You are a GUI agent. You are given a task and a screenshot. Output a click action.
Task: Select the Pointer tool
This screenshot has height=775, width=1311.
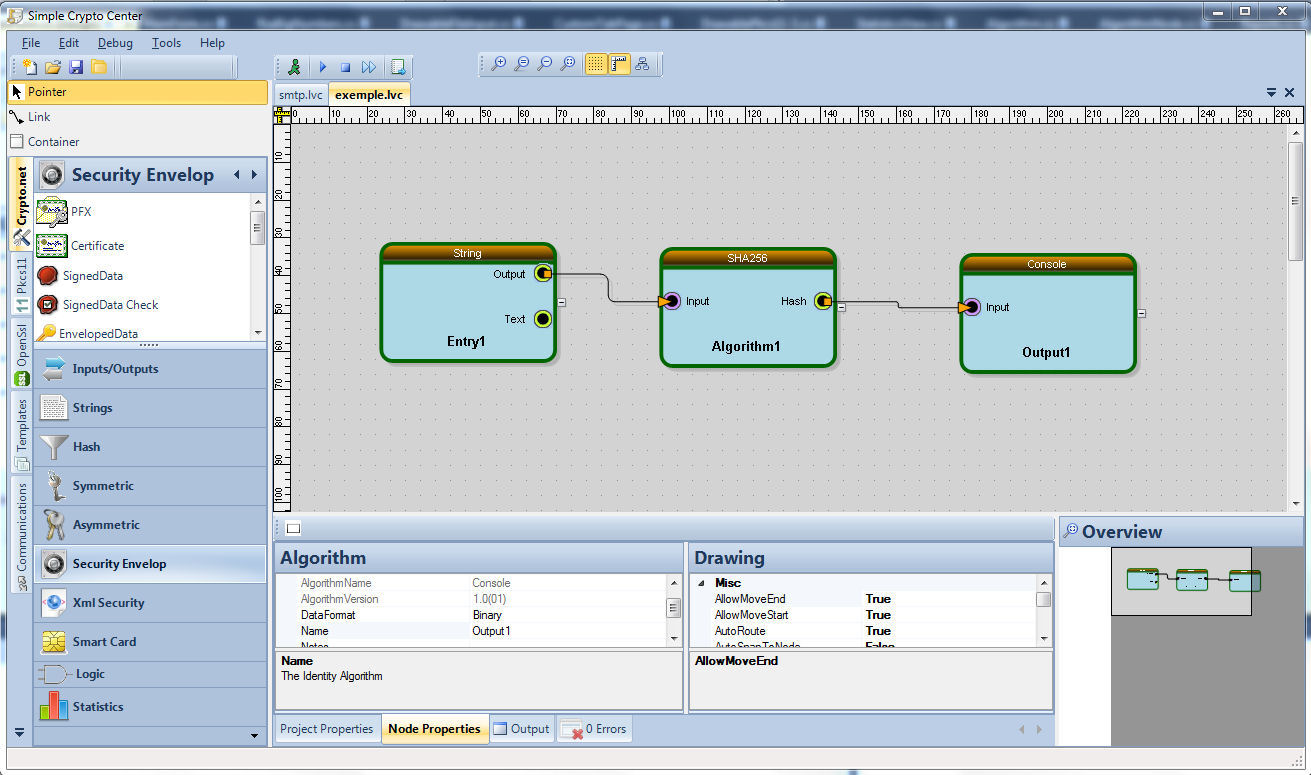coord(138,92)
